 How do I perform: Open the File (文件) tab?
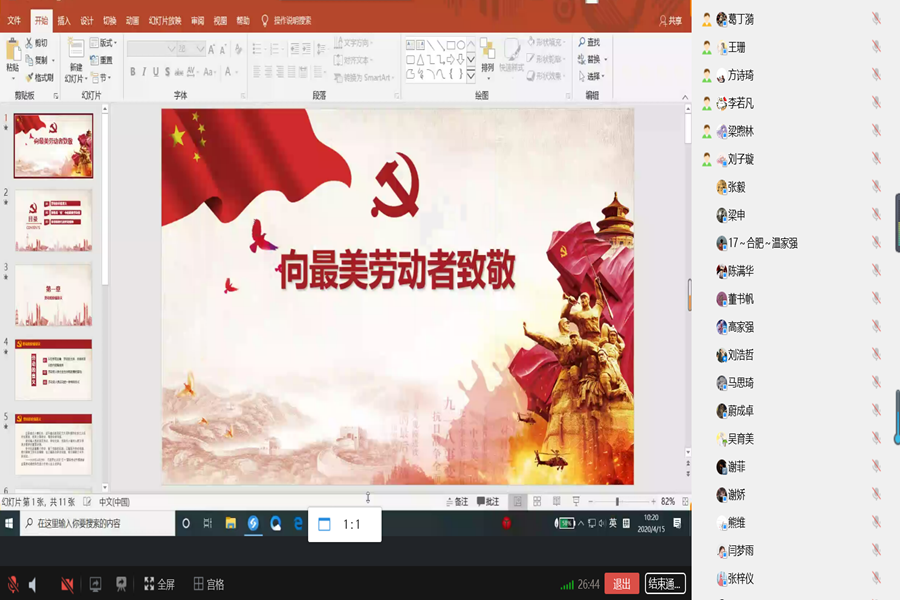click(x=14, y=21)
